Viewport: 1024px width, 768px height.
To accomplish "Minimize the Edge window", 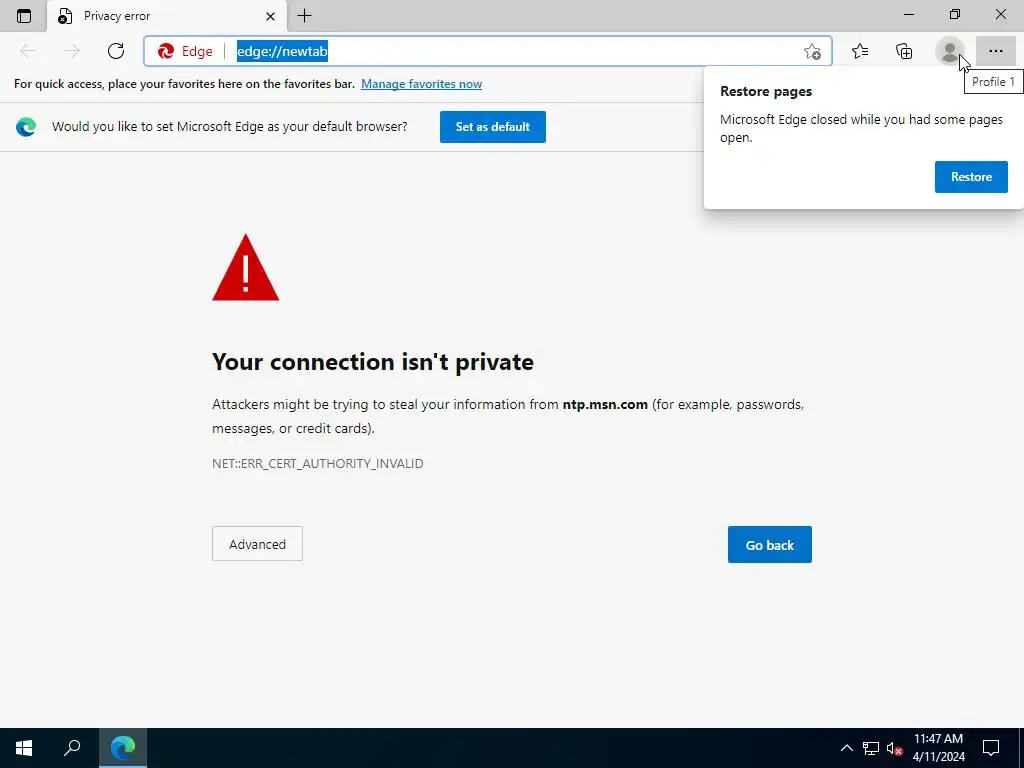I will point(909,14).
